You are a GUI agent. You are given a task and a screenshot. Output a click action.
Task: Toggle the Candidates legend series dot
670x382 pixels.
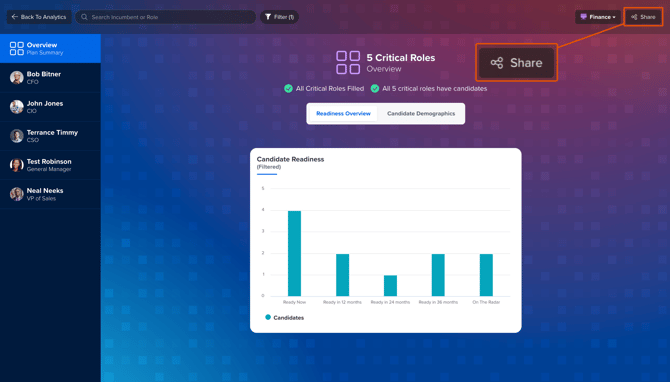(x=268, y=317)
